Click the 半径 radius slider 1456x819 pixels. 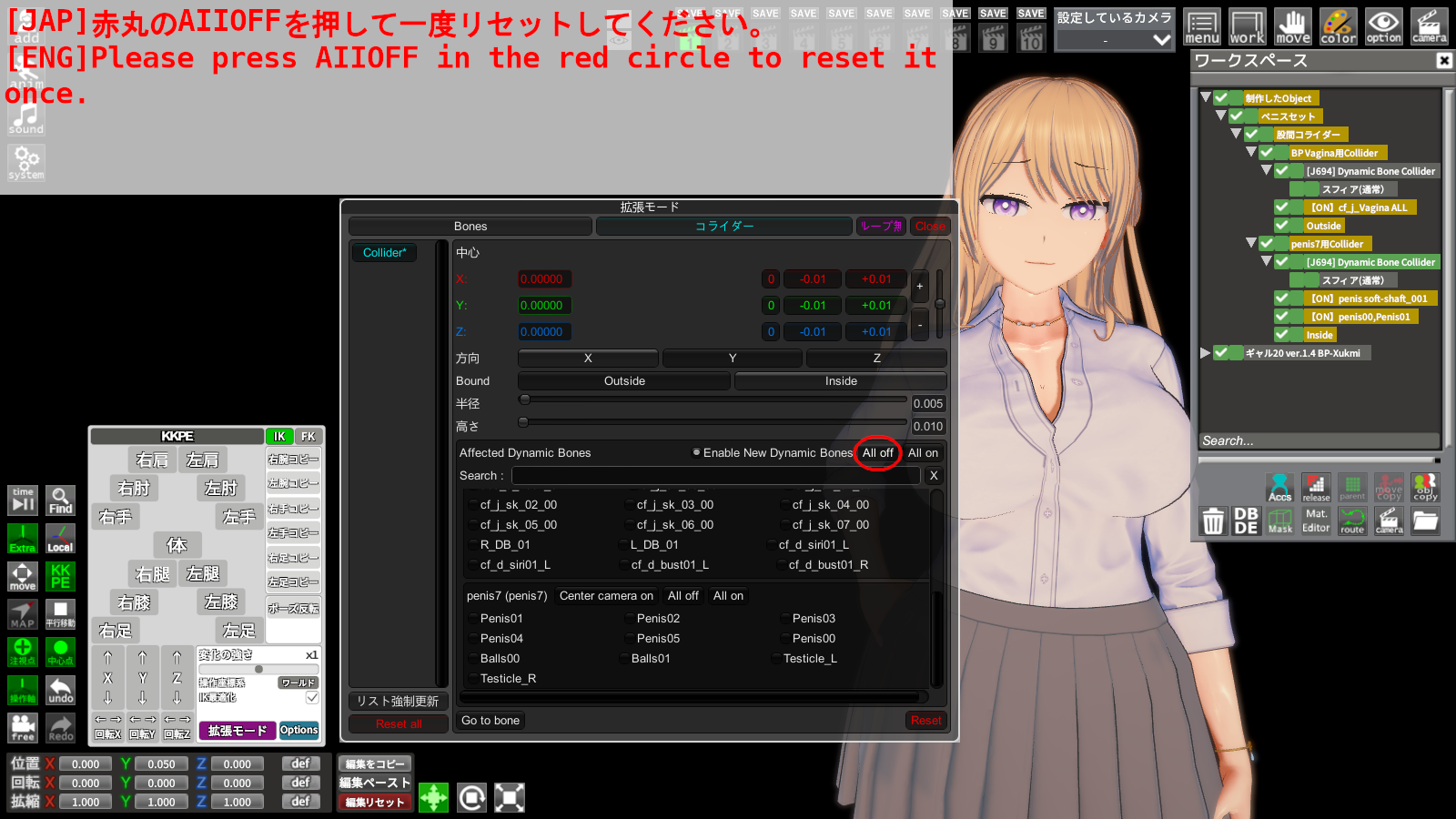pyautogui.click(x=713, y=399)
